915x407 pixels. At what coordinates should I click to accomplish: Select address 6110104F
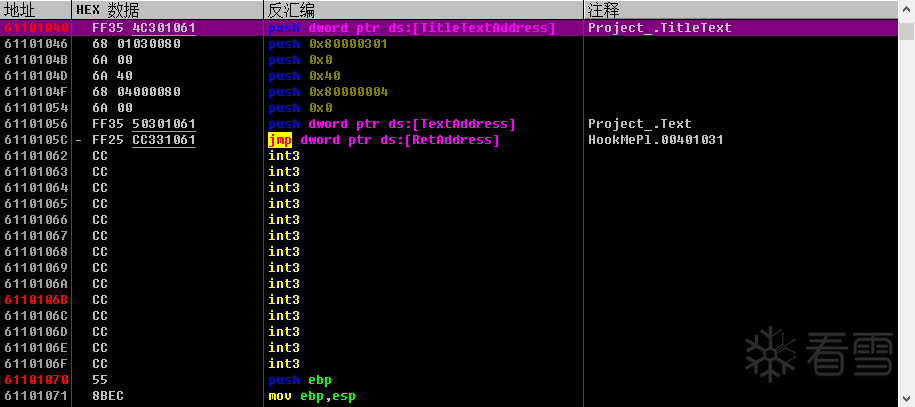click(36, 92)
